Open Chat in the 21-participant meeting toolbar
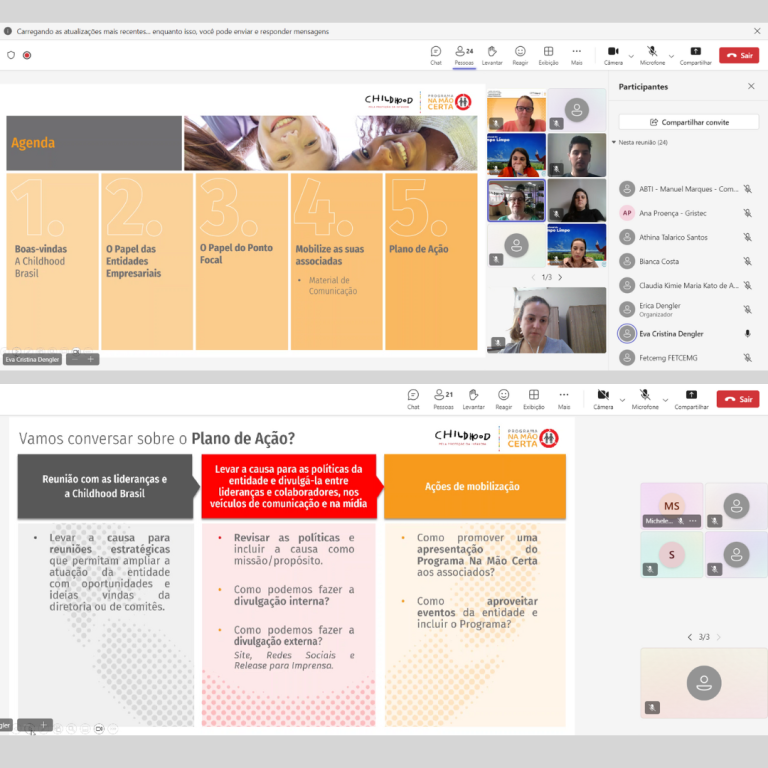This screenshot has width=768, height=768. coord(413,399)
